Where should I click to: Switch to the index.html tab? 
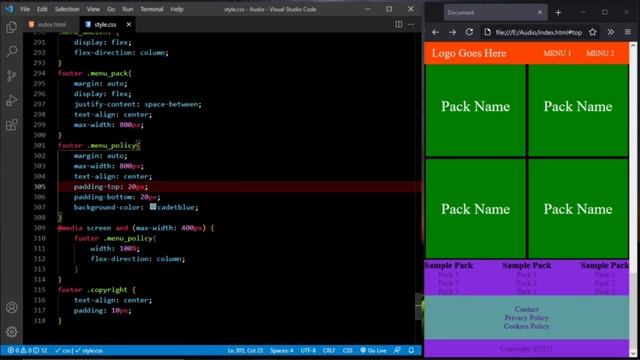click(51, 24)
